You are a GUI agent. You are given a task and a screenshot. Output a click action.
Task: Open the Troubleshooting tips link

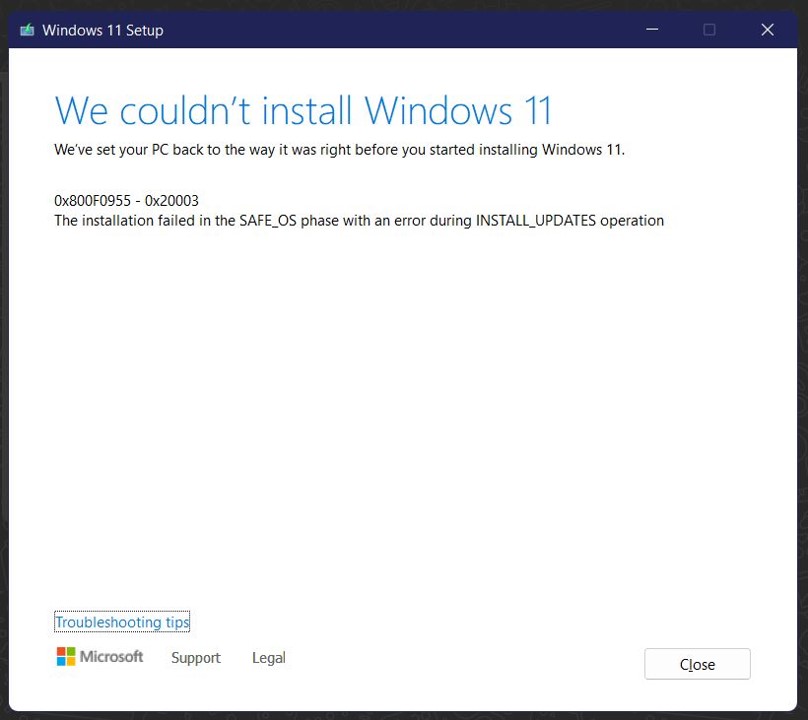[x=122, y=622]
